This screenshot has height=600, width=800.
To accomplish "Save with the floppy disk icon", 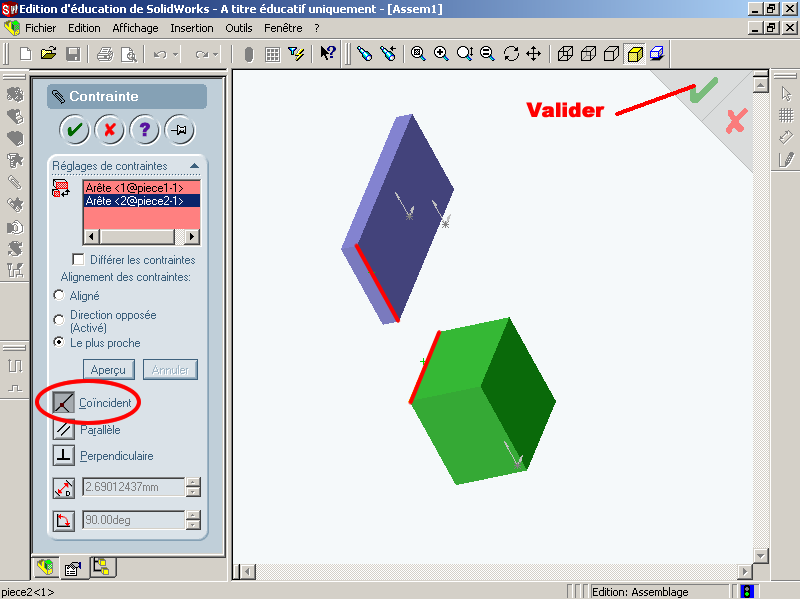I will pyautogui.click(x=73, y=54).
